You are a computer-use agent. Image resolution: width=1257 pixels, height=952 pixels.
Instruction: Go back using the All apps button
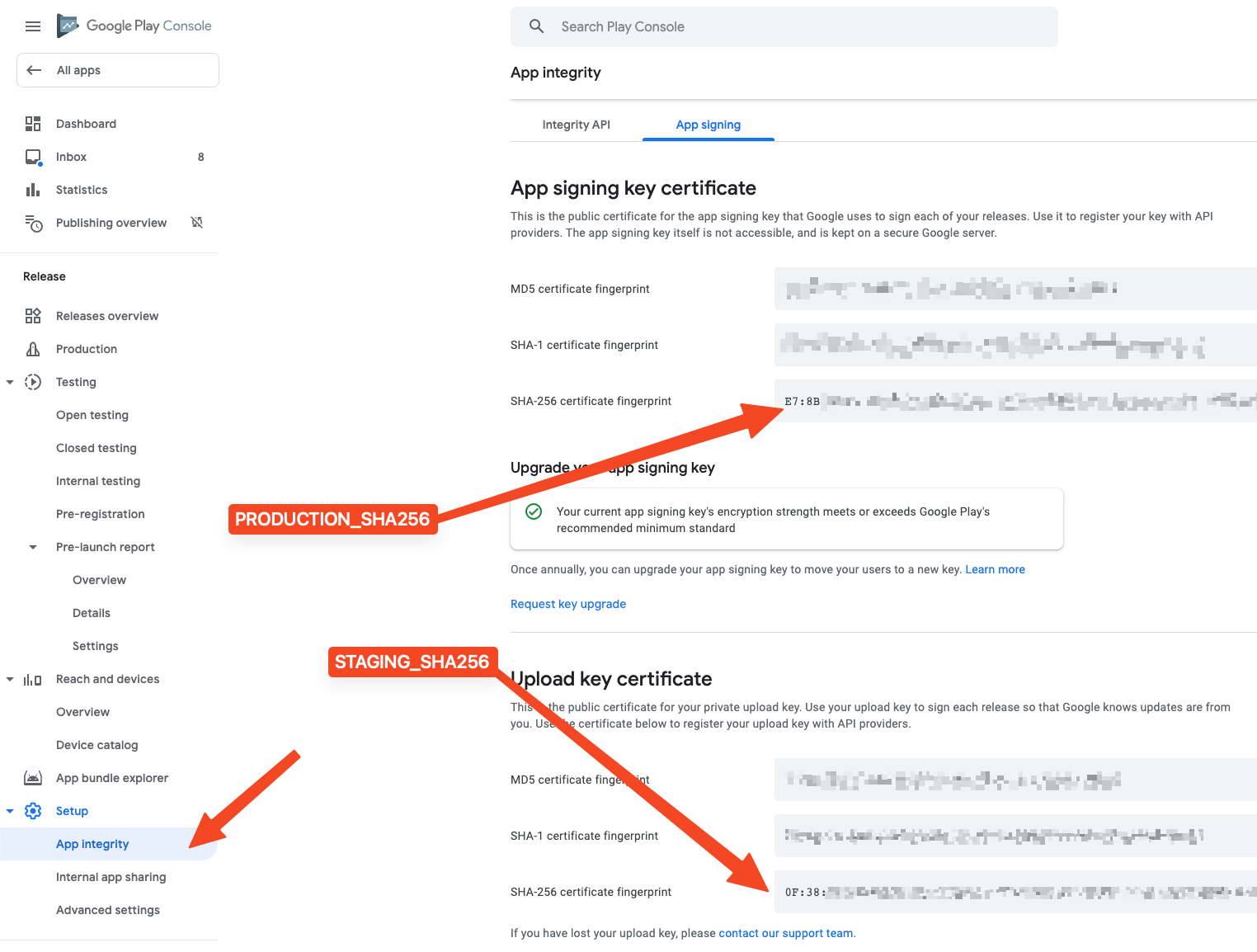118,70
